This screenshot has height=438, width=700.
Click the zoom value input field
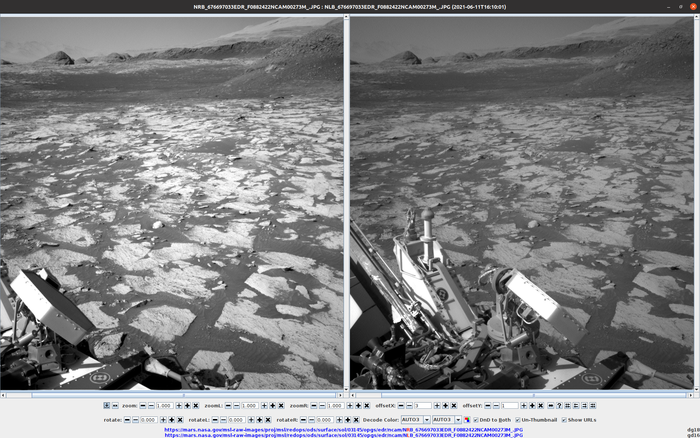point(165,405)
